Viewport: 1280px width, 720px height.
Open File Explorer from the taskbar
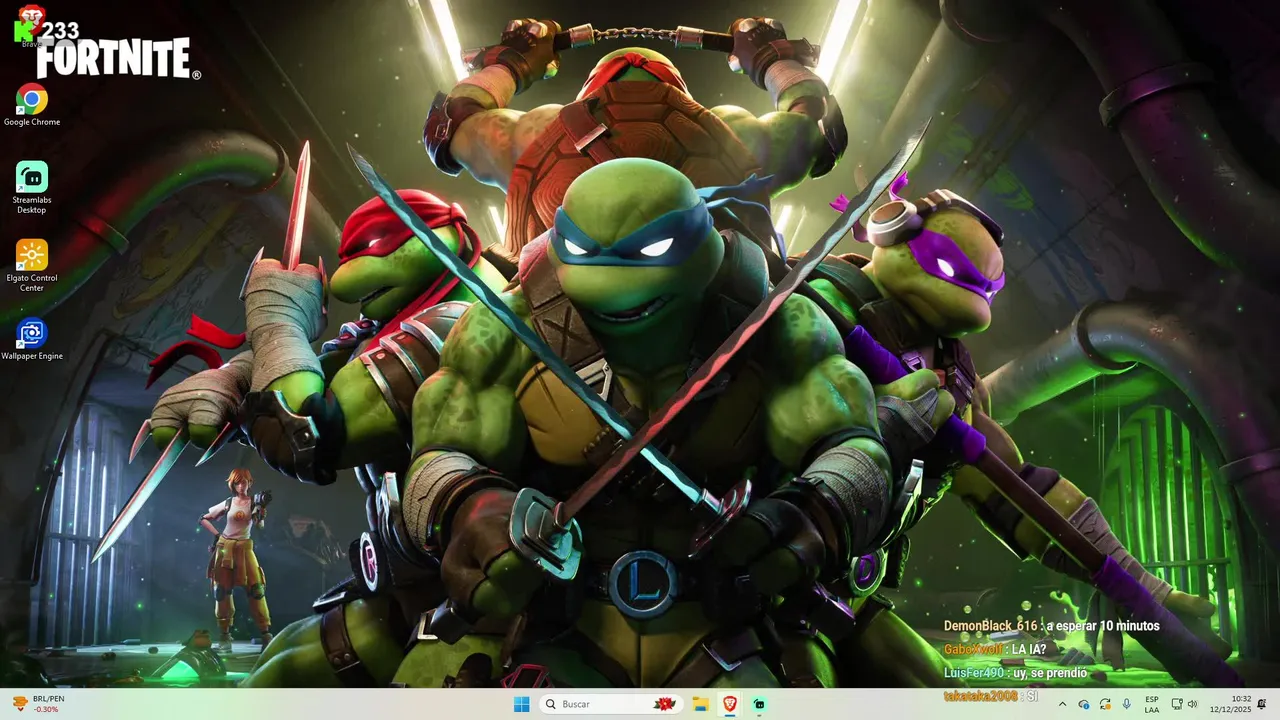click(700, 704)
